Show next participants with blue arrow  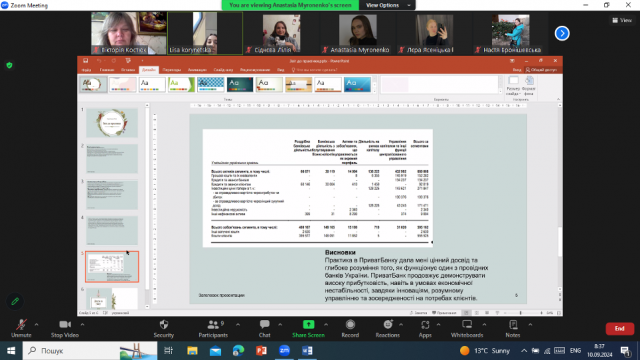point(562,33)
